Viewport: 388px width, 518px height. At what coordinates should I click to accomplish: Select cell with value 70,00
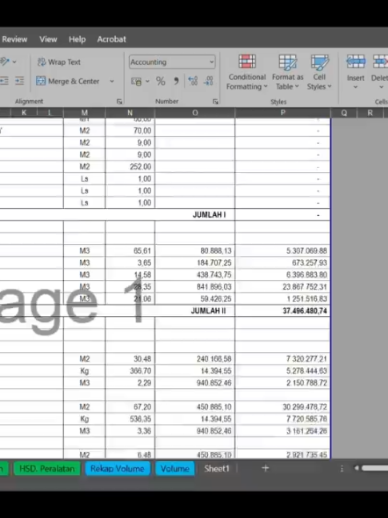click(130, 131)
